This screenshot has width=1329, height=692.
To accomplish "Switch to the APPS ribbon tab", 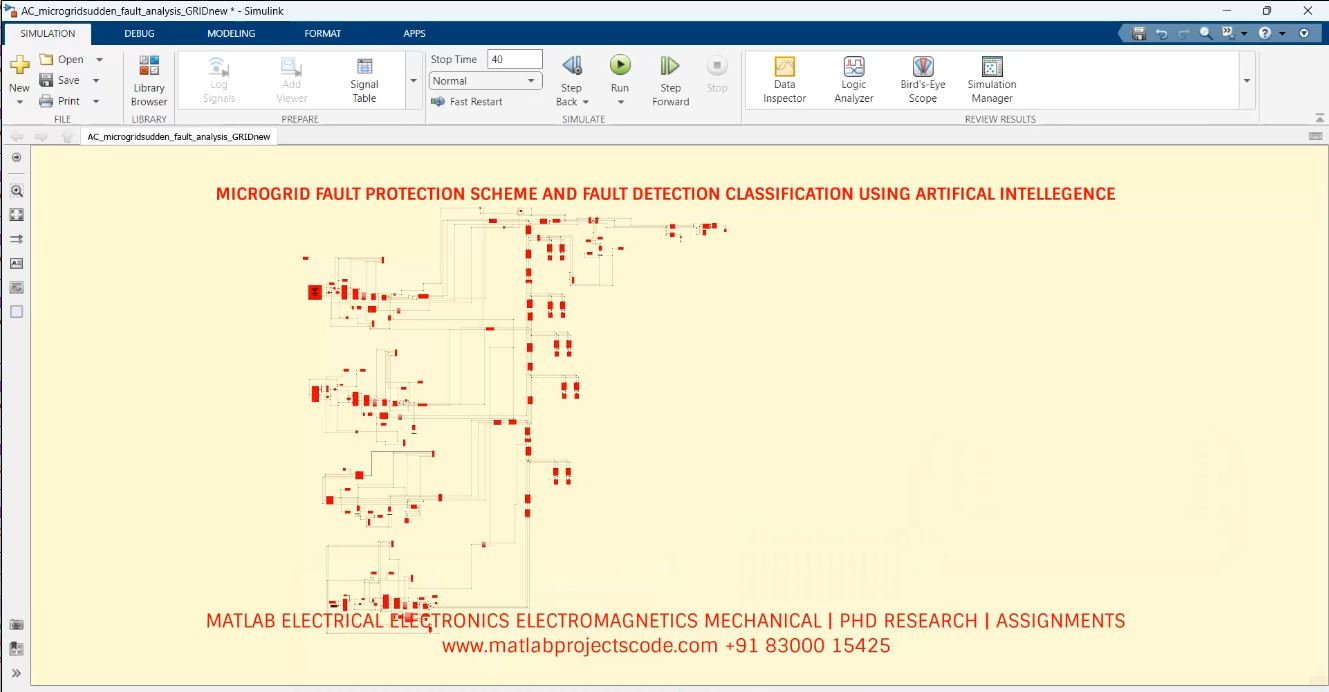I will coord(414,33).
